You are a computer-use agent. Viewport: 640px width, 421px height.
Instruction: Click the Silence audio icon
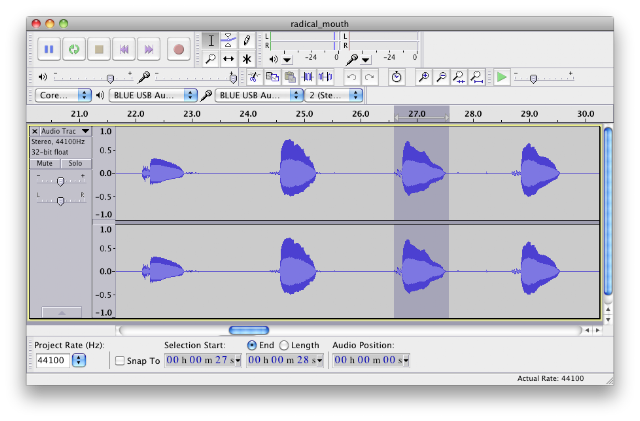pos(325,77)
